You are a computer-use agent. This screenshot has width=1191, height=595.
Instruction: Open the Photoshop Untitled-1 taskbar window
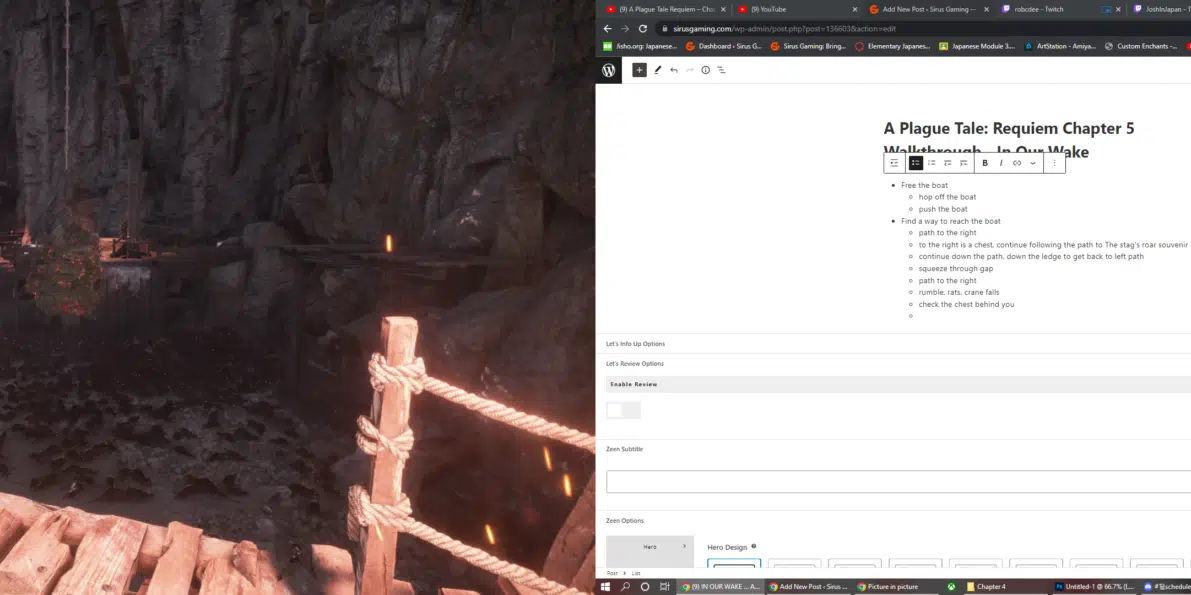pyautogui.click(x=1095, y=587)
